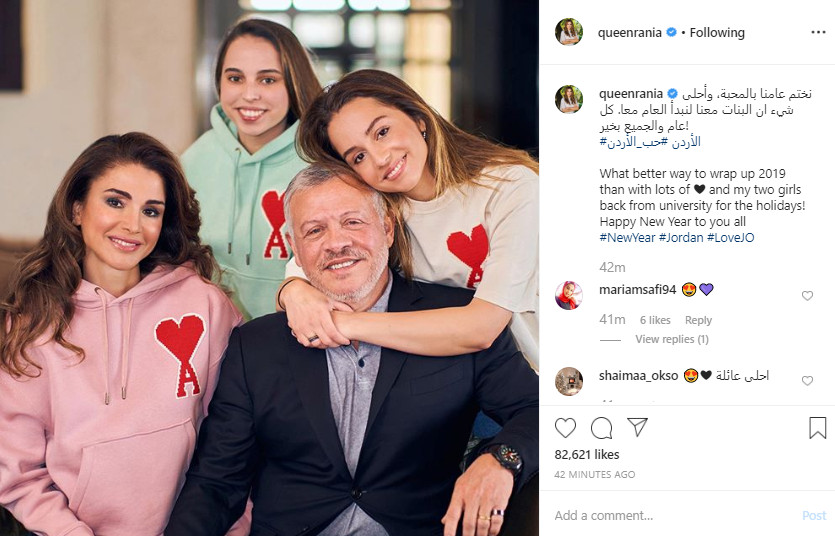The height and width of the screenshot is (536, 835).
Task: Open the #Jordan hashtag link
Action: (681, 237)
